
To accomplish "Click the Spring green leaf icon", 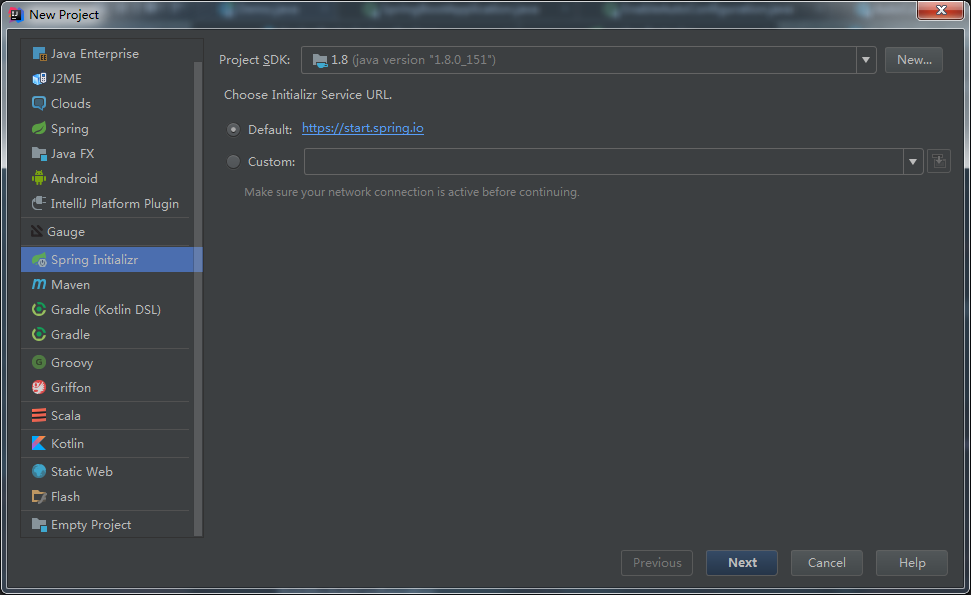I will [x=39, y=128].
